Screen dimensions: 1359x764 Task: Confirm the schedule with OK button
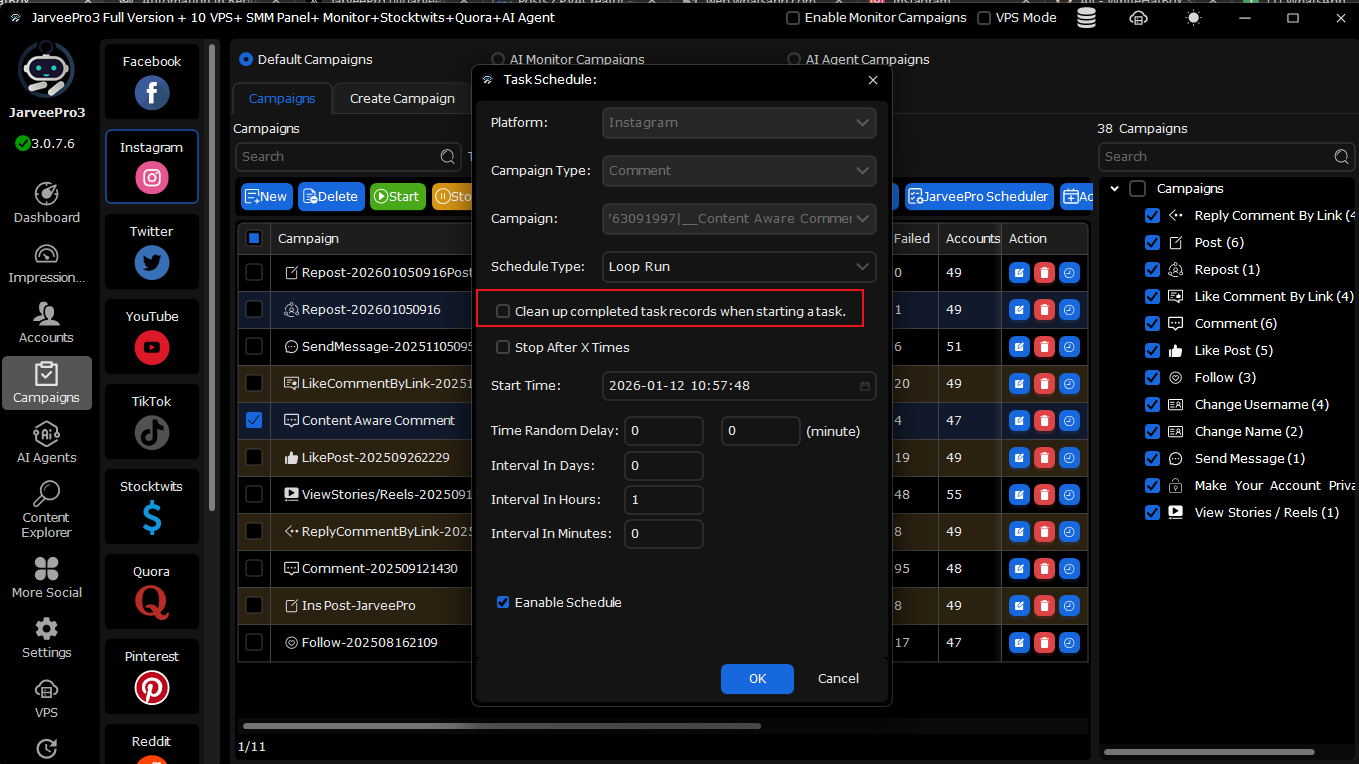click(757, 679)
